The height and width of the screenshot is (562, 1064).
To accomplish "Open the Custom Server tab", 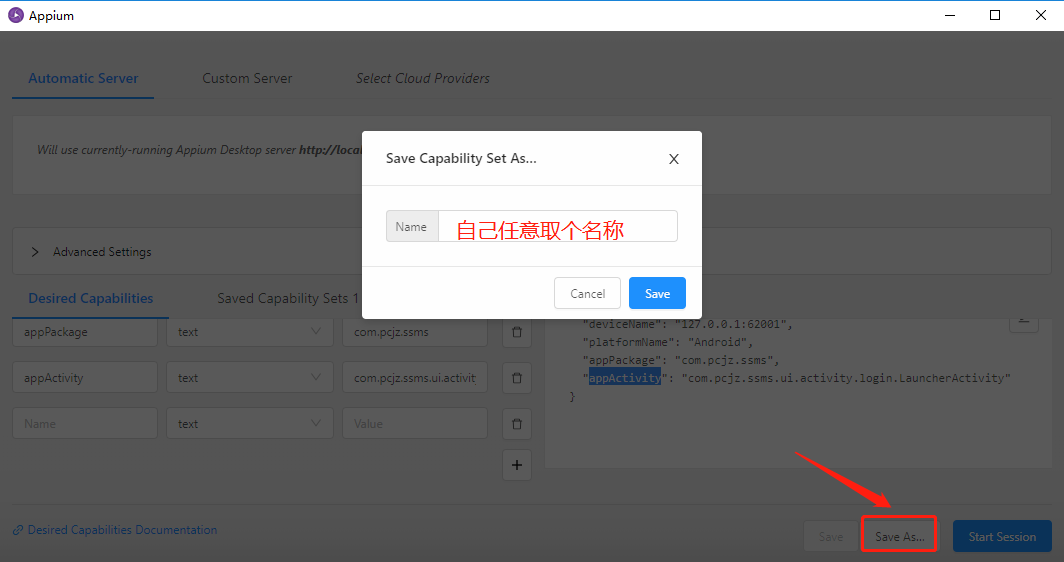I will (x=247, y=78).
